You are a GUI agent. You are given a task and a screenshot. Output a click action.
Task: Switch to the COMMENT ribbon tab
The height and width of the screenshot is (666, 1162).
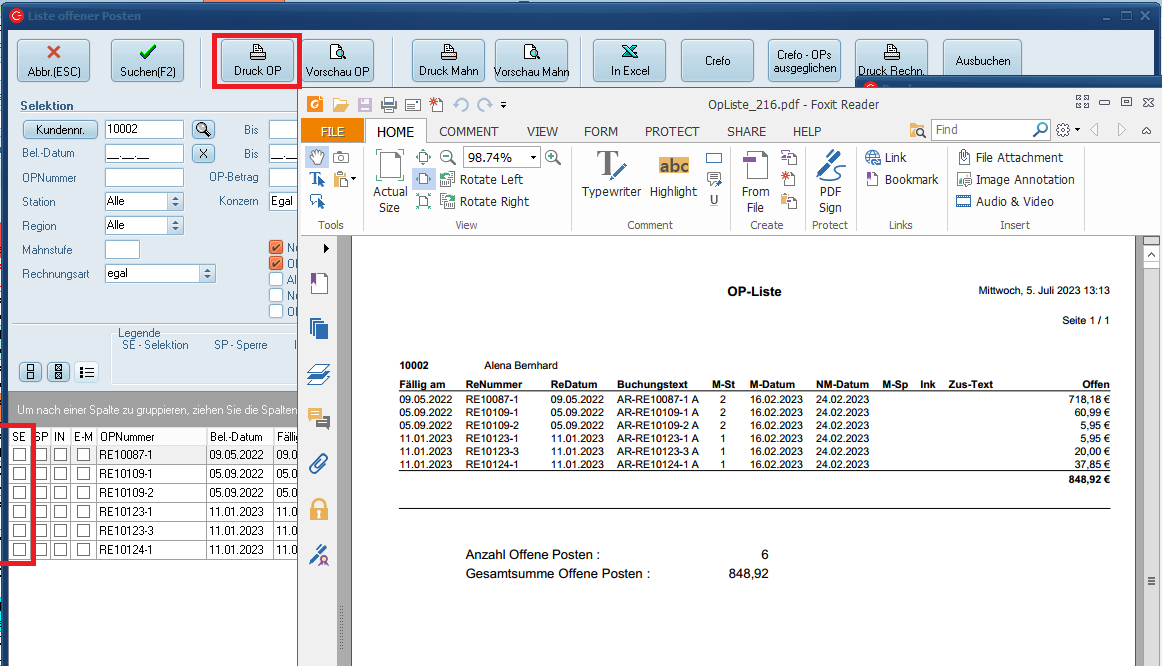468,131
